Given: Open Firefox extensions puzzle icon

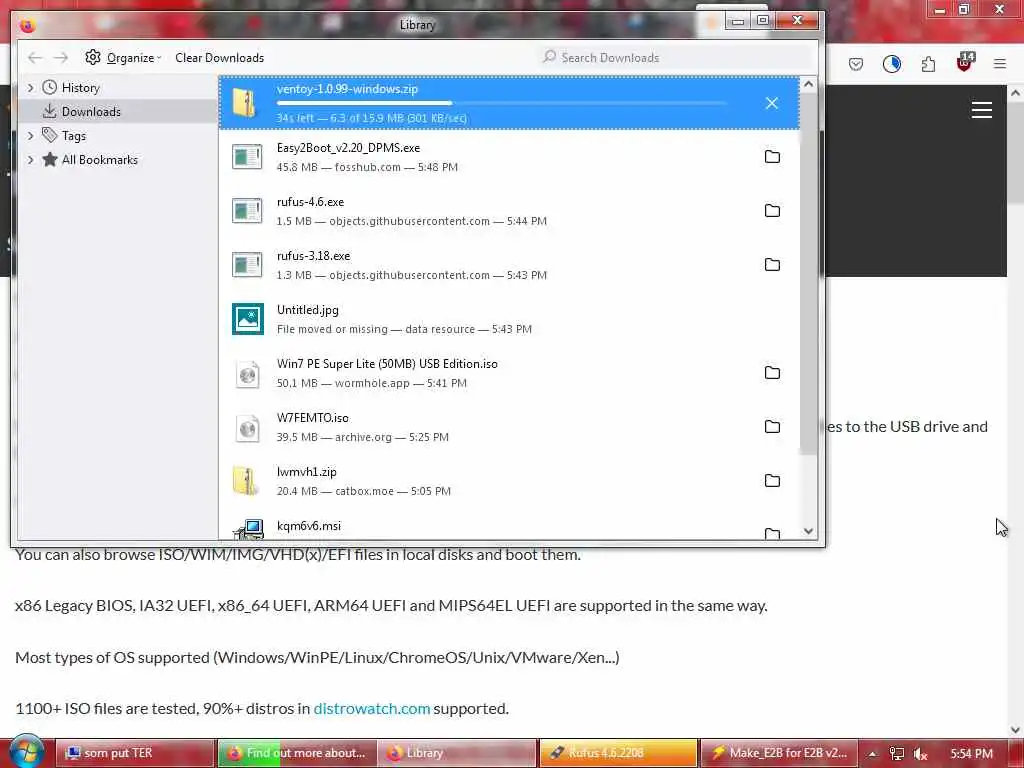Looking at the screenshot, I should pos(928,64).
